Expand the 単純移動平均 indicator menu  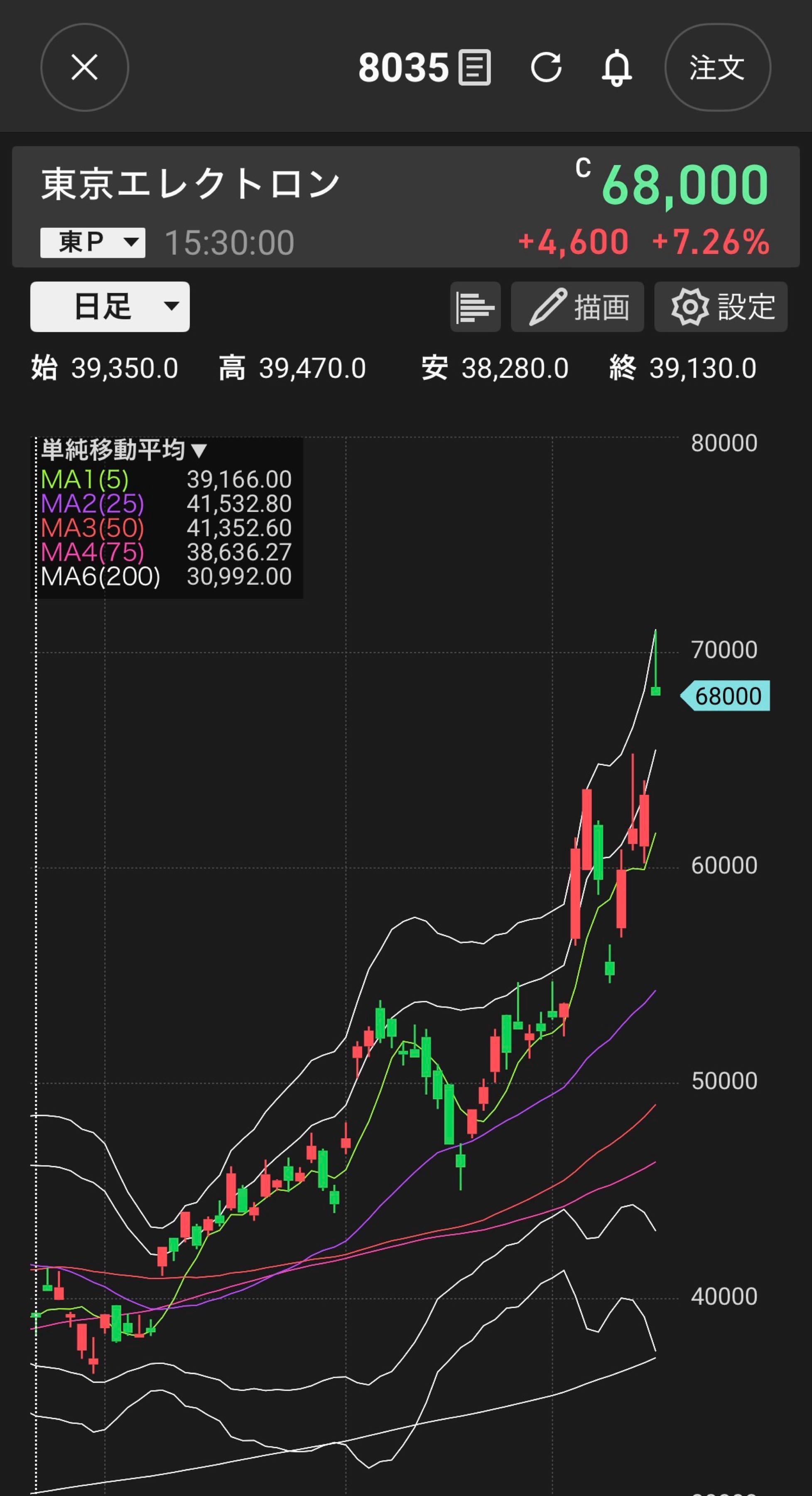pos(124,450)
